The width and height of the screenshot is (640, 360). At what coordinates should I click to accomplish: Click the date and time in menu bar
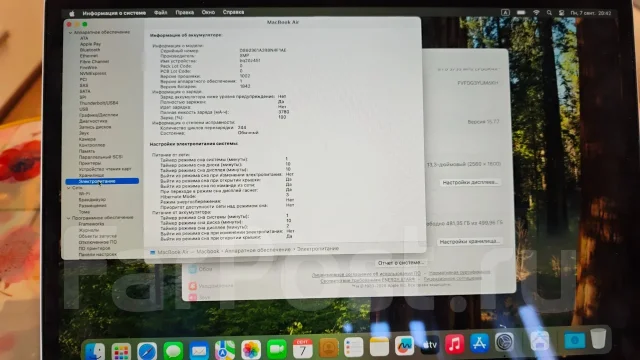[591, 13]
